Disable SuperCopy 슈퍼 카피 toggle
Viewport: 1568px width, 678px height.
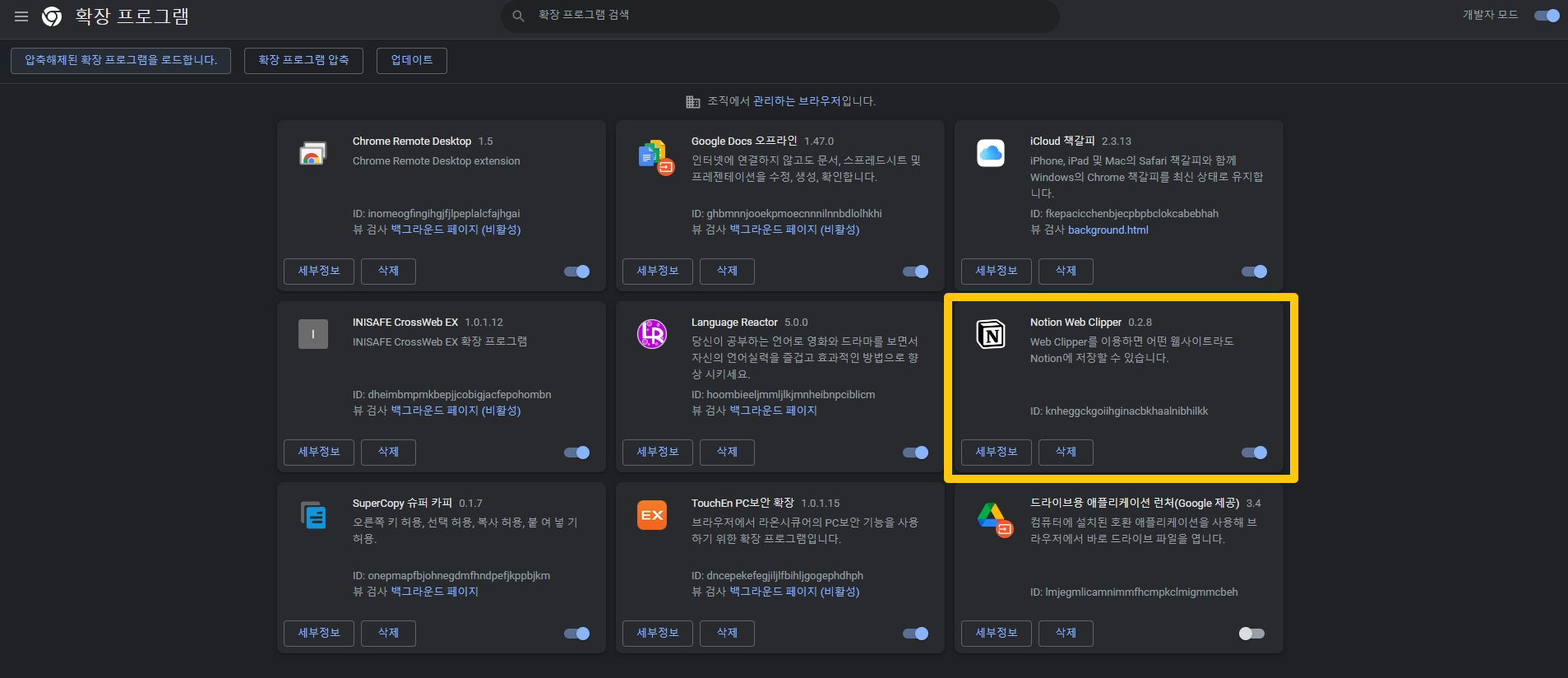click(x=577, y=634)
